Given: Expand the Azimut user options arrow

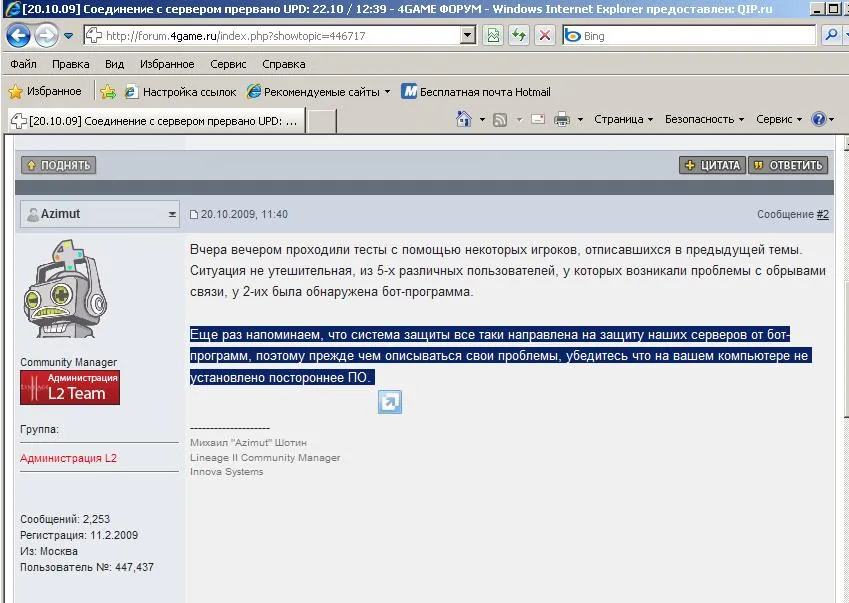Looking at the screenshot, I should point(172,215).
